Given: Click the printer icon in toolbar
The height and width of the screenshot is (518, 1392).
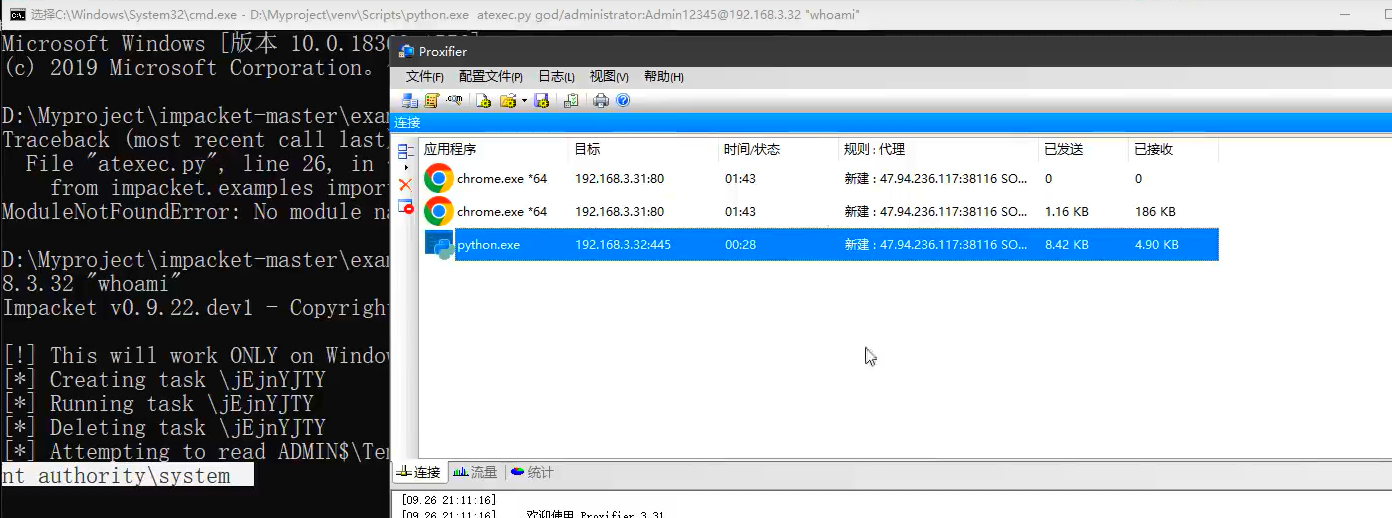Looking at the screenshot, I should (601, 100).
